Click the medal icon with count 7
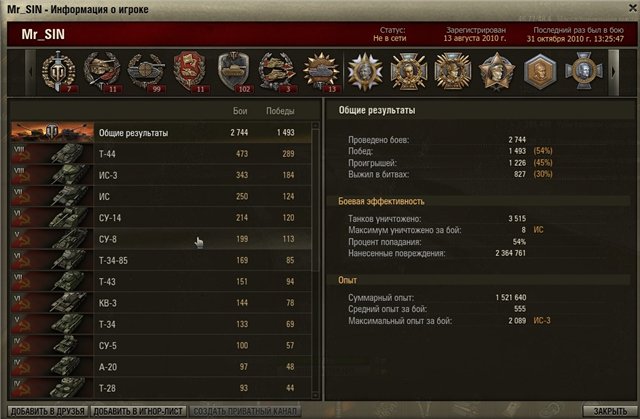Viewport: 640px width, 419px height. click(x=59, y=72)
